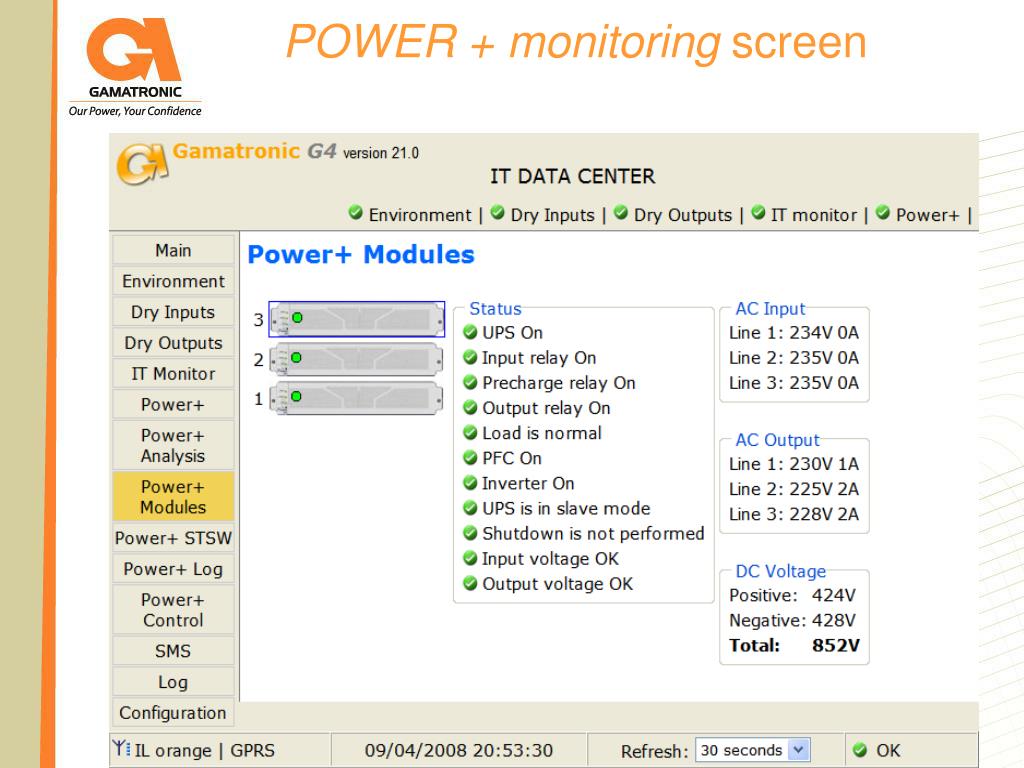Select Power+ module 3 thumbnail
Image resolution: width=1024 pixels, height=768 pixels.
click(x=357, y=319)
